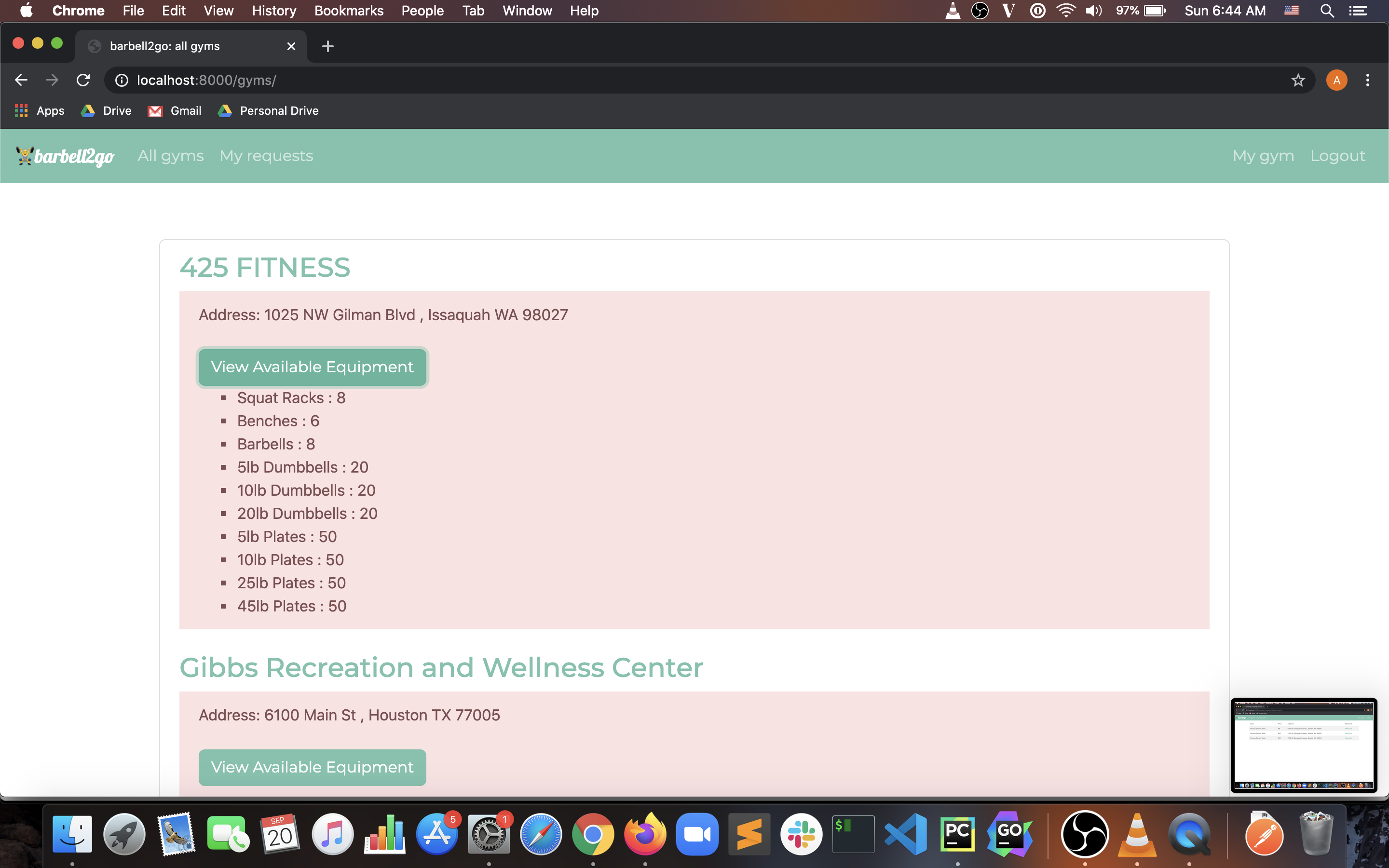The image size is (1389, 868).
Task: Go back with the back arrow
Action: (x=21, y=81)
